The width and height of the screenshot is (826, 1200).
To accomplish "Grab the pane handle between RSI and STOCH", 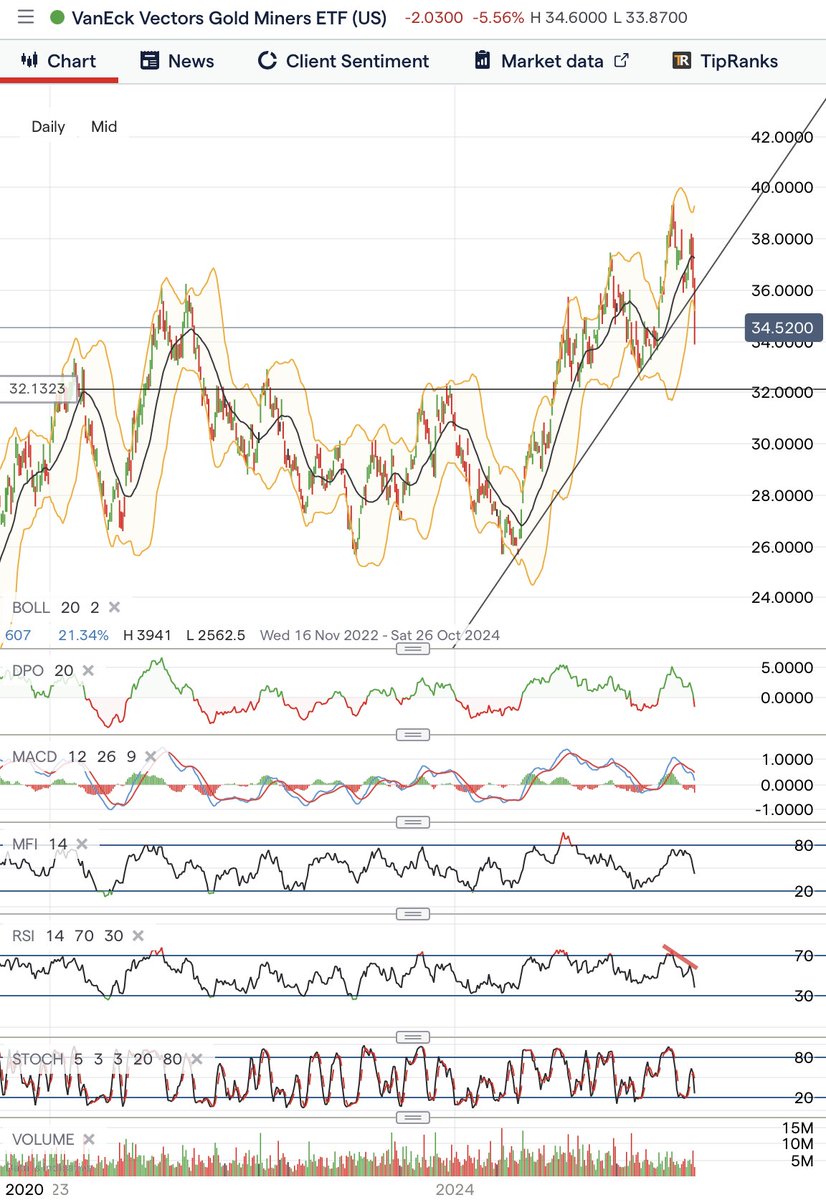I will [413, 1037].
